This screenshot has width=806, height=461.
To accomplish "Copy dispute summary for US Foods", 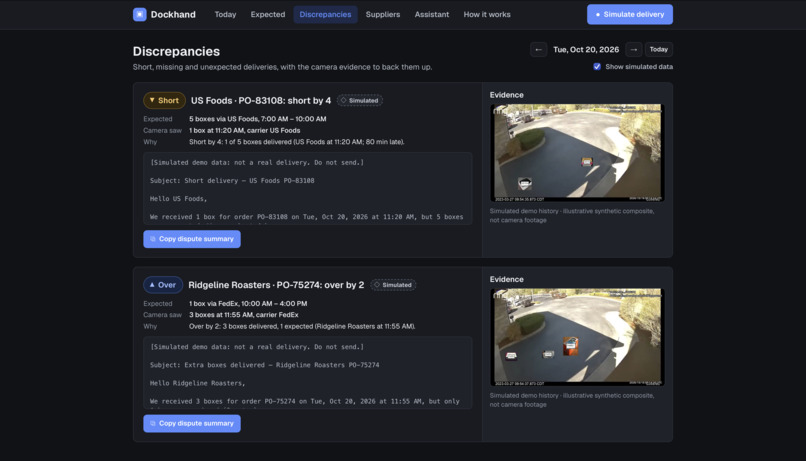I will click(x=192, y=239).
